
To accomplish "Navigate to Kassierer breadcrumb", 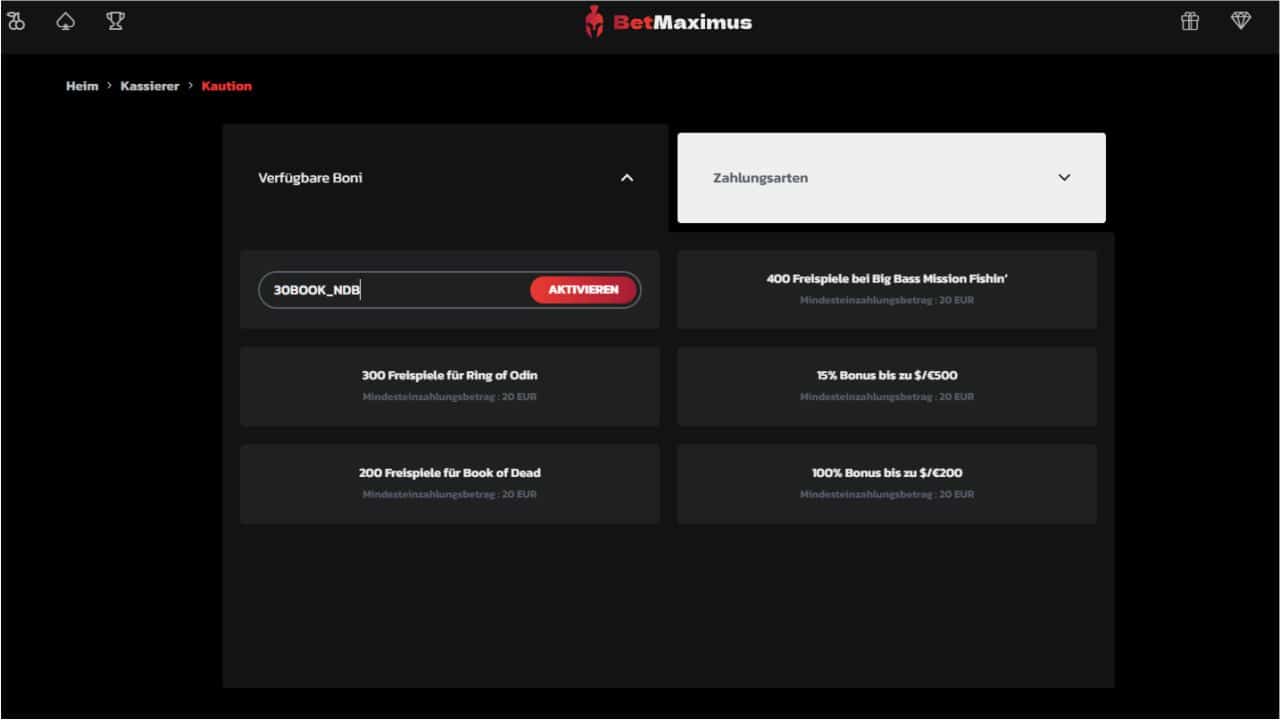I will pyautogui.click(x=150, y=86).
